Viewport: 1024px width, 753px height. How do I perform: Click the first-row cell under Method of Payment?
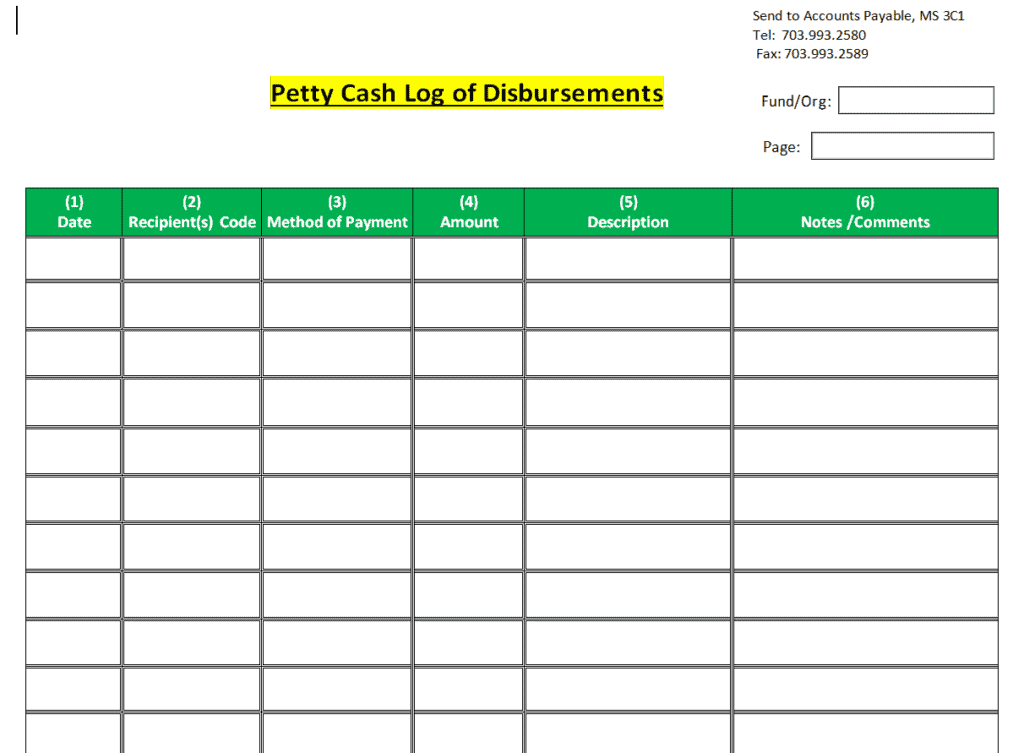point(337,259)
